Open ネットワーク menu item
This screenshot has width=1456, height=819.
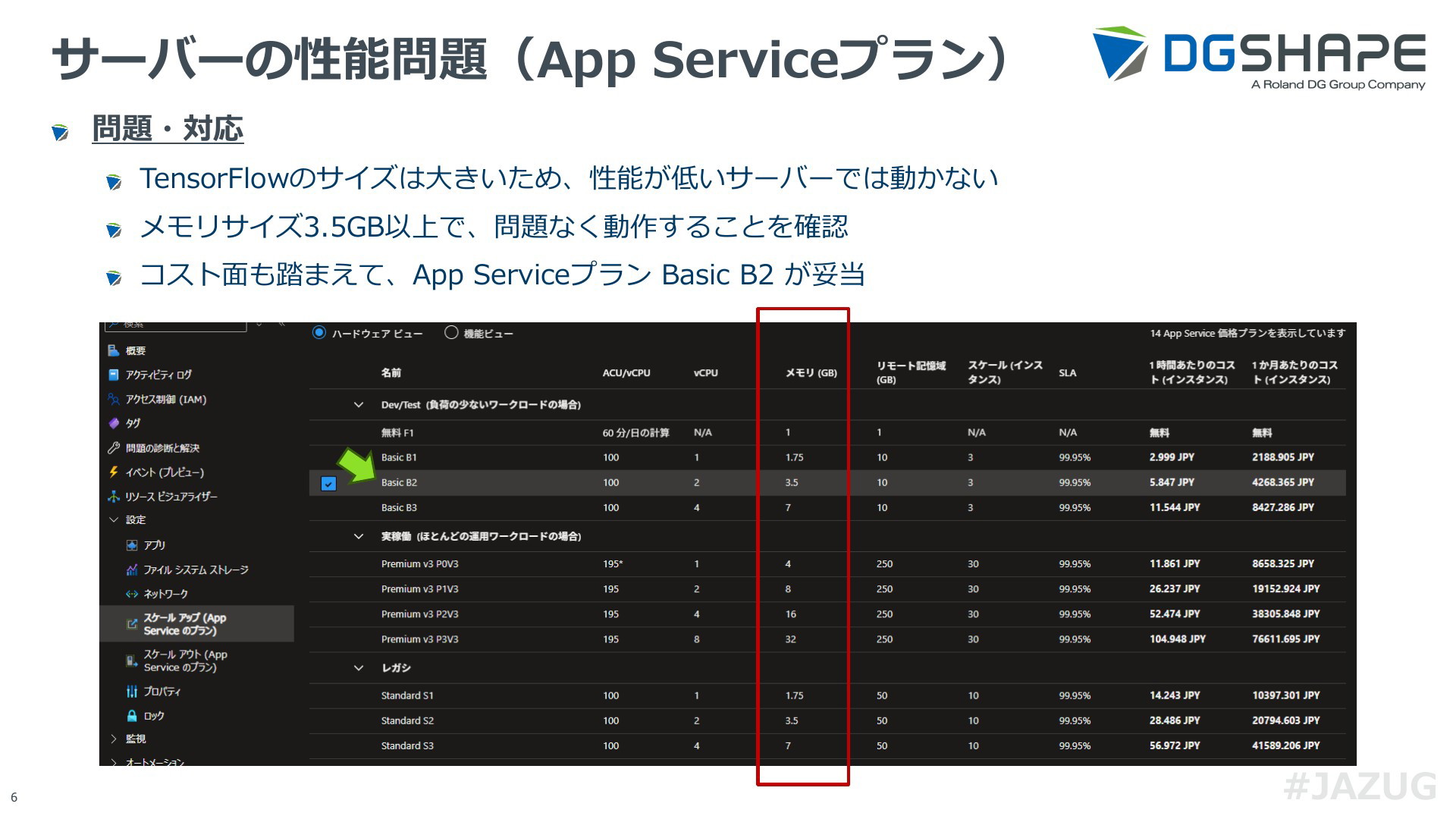166,594
